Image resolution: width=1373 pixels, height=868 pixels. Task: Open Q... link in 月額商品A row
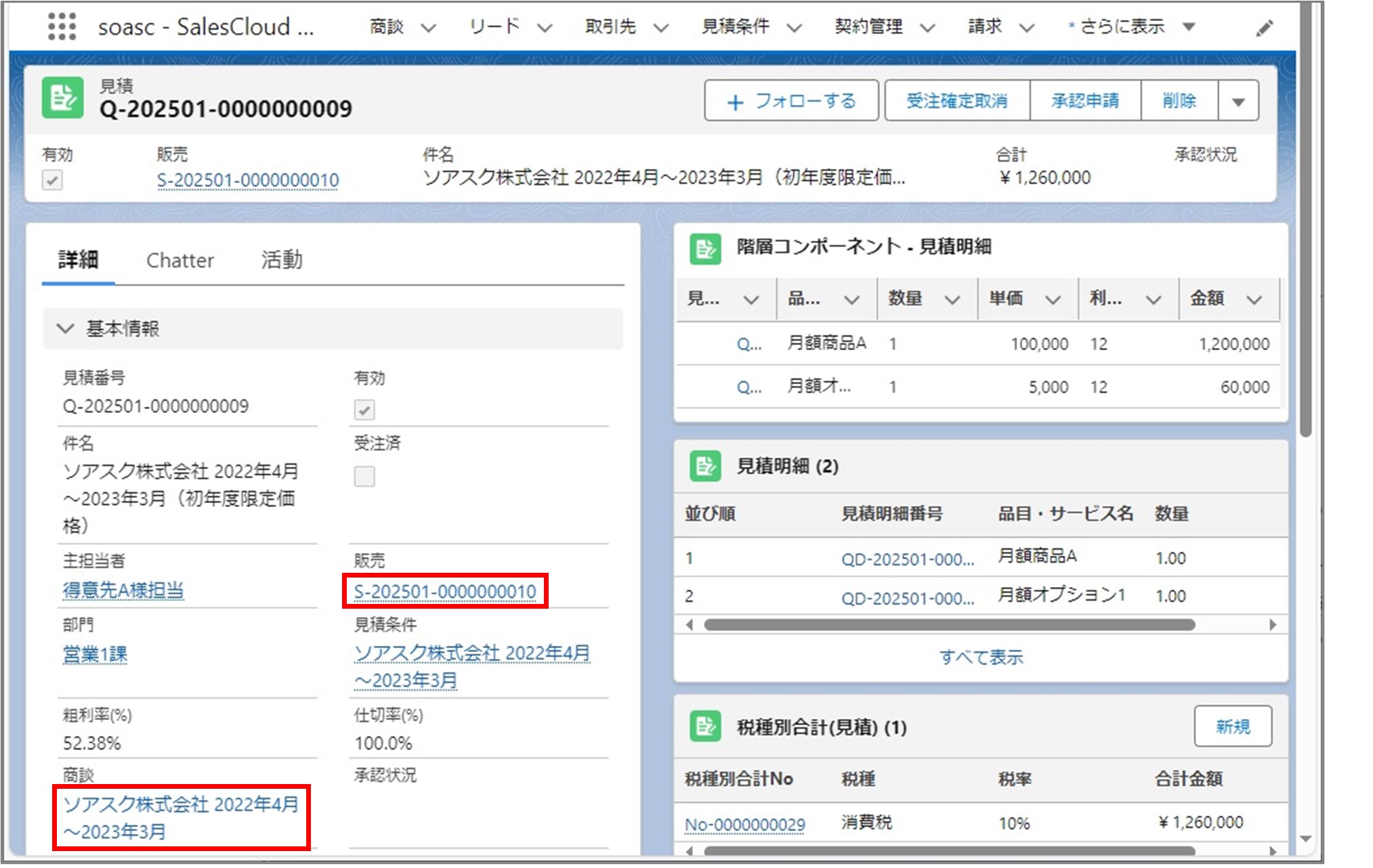point(749,345)
